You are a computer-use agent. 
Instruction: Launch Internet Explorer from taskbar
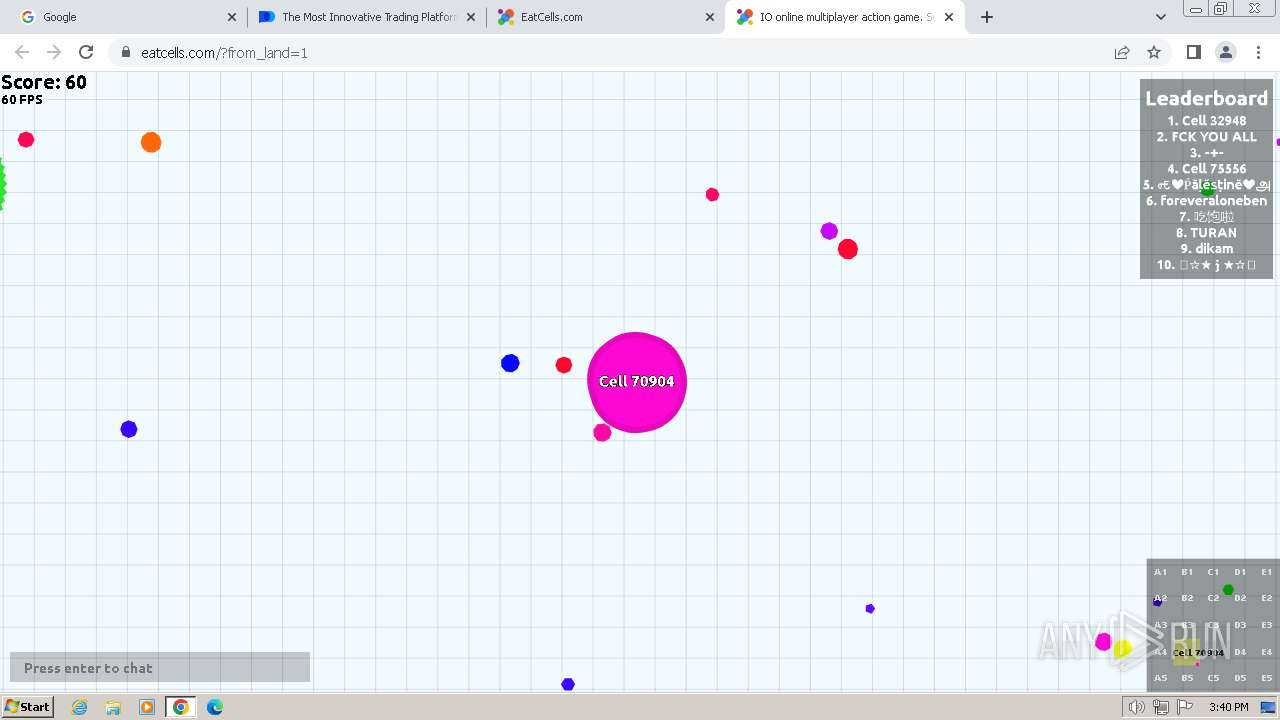[x=79, y=707]
